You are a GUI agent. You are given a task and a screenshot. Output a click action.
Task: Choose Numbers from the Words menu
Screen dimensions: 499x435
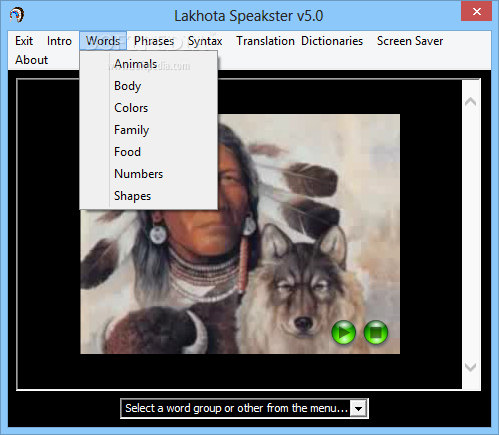coord(149,174)
